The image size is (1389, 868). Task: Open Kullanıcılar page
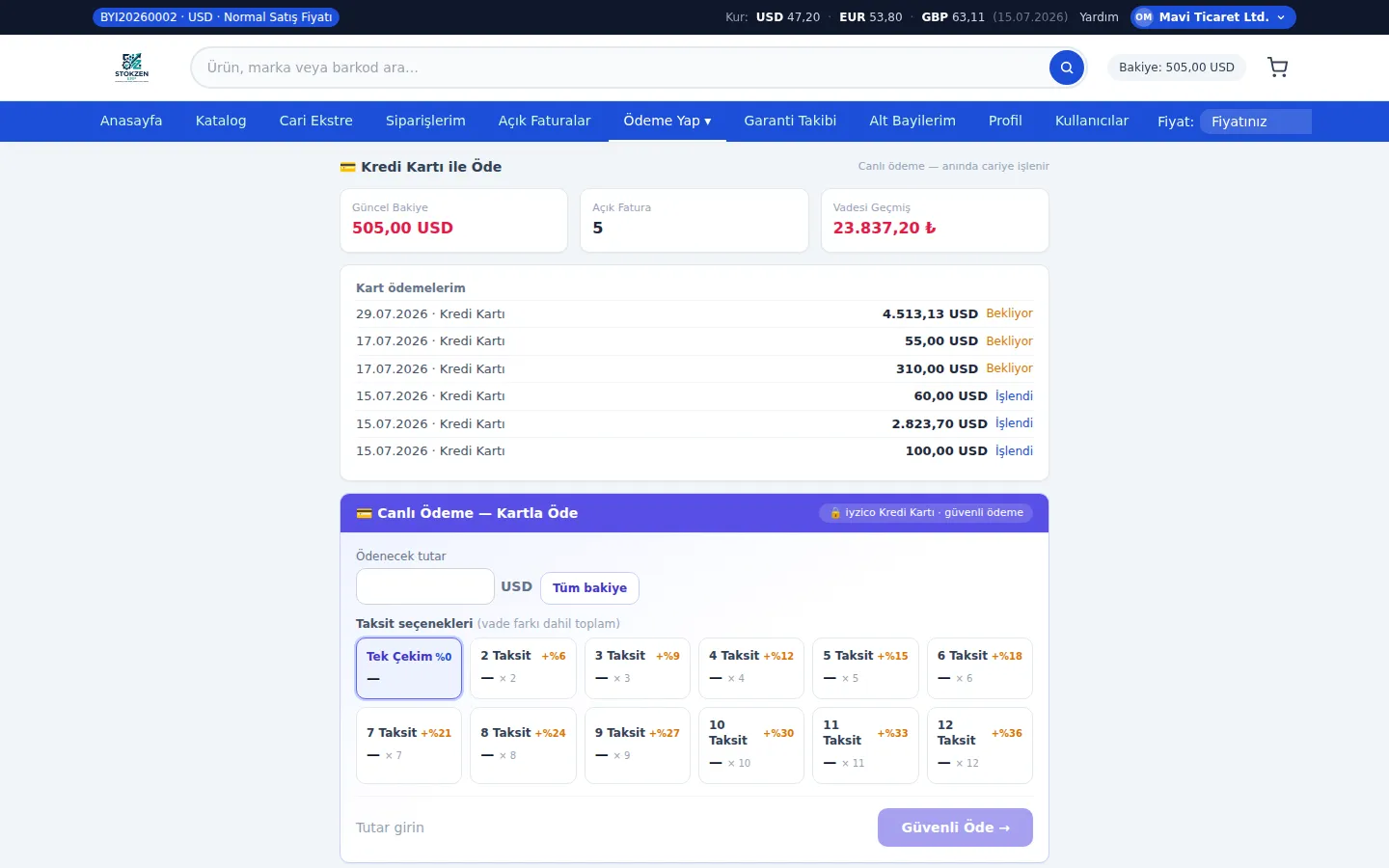1092,121
